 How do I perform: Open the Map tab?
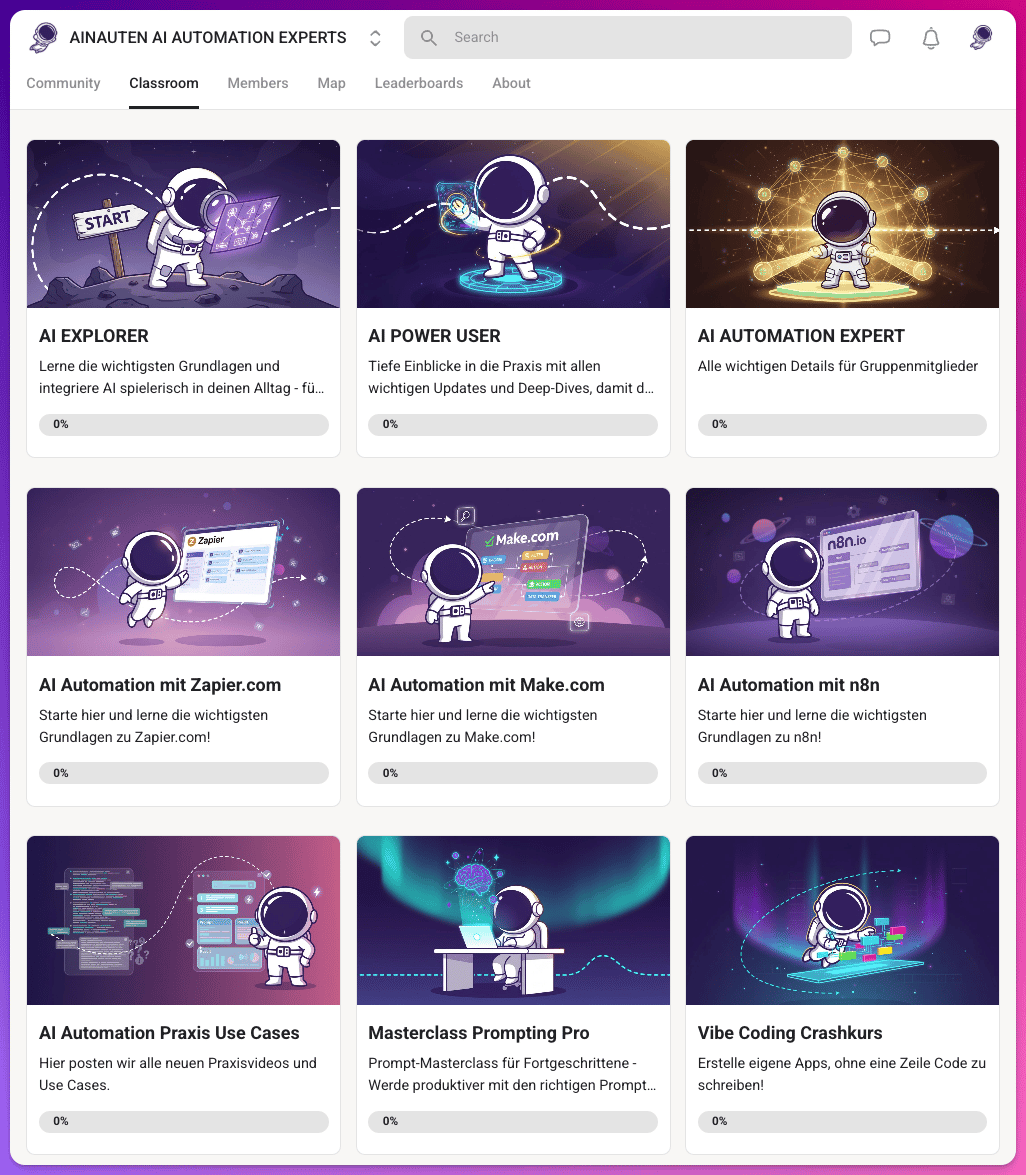click(x=331, y=83)
